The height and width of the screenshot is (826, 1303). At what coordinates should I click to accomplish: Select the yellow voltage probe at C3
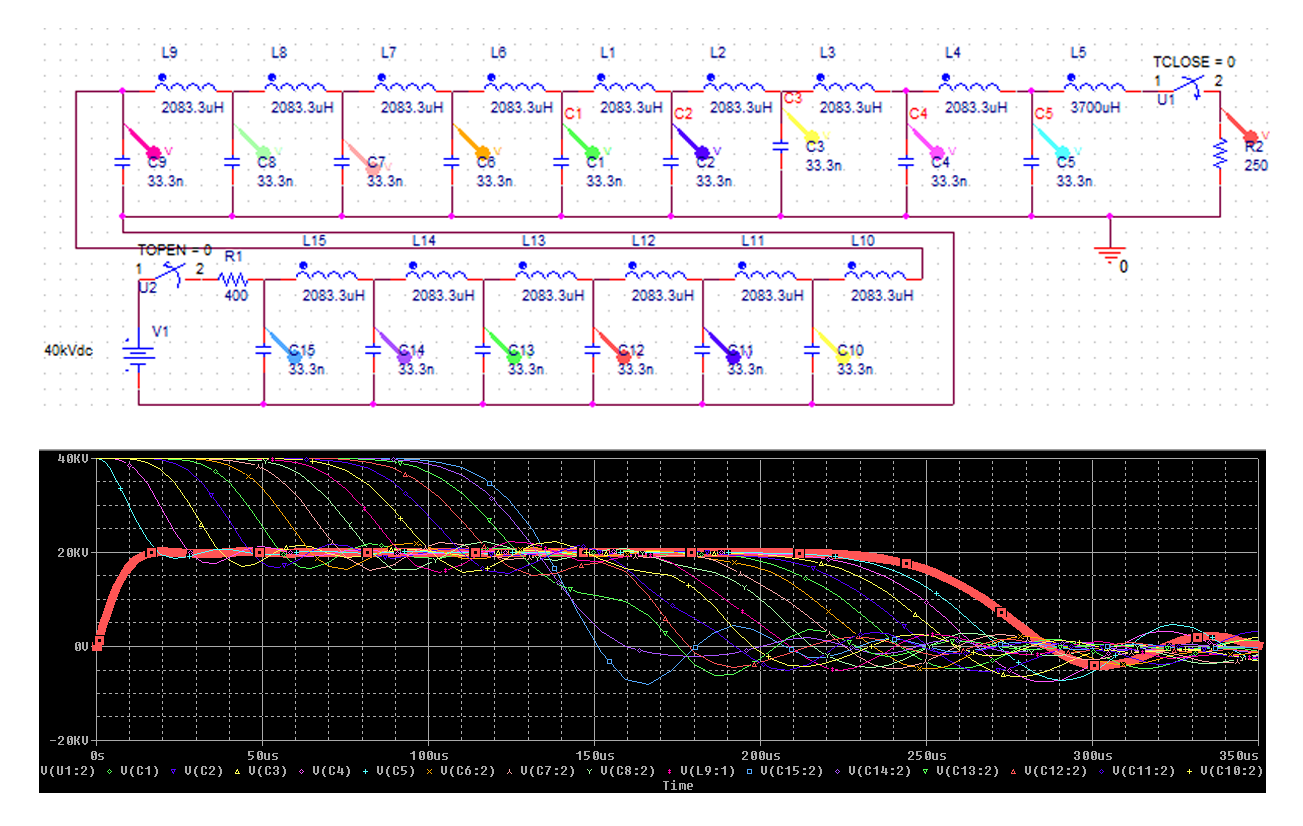click(x=802, y=124)
